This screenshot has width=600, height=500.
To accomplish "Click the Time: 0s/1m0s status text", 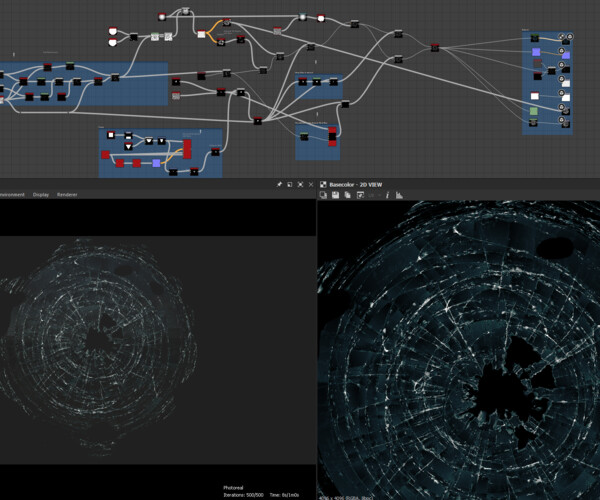I will click(x=284, y=495).
